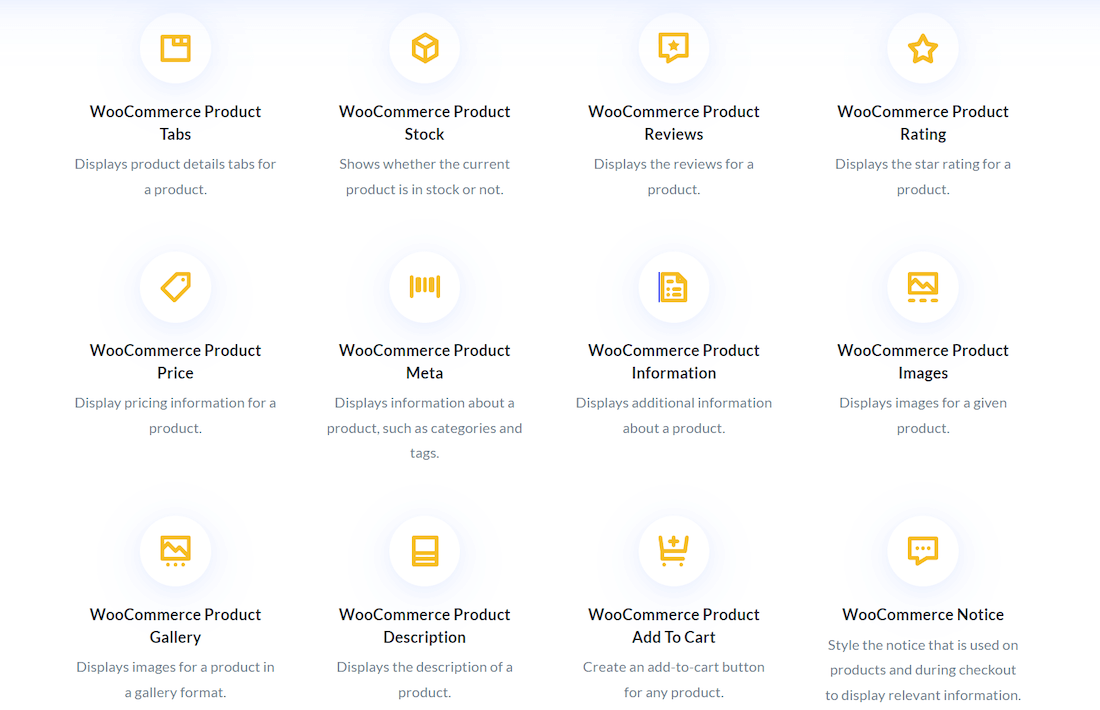This screenshot has height=710, width=1100.
Task: Open the WooCommerce Notice heading
Action: click(x=923, y=615)
